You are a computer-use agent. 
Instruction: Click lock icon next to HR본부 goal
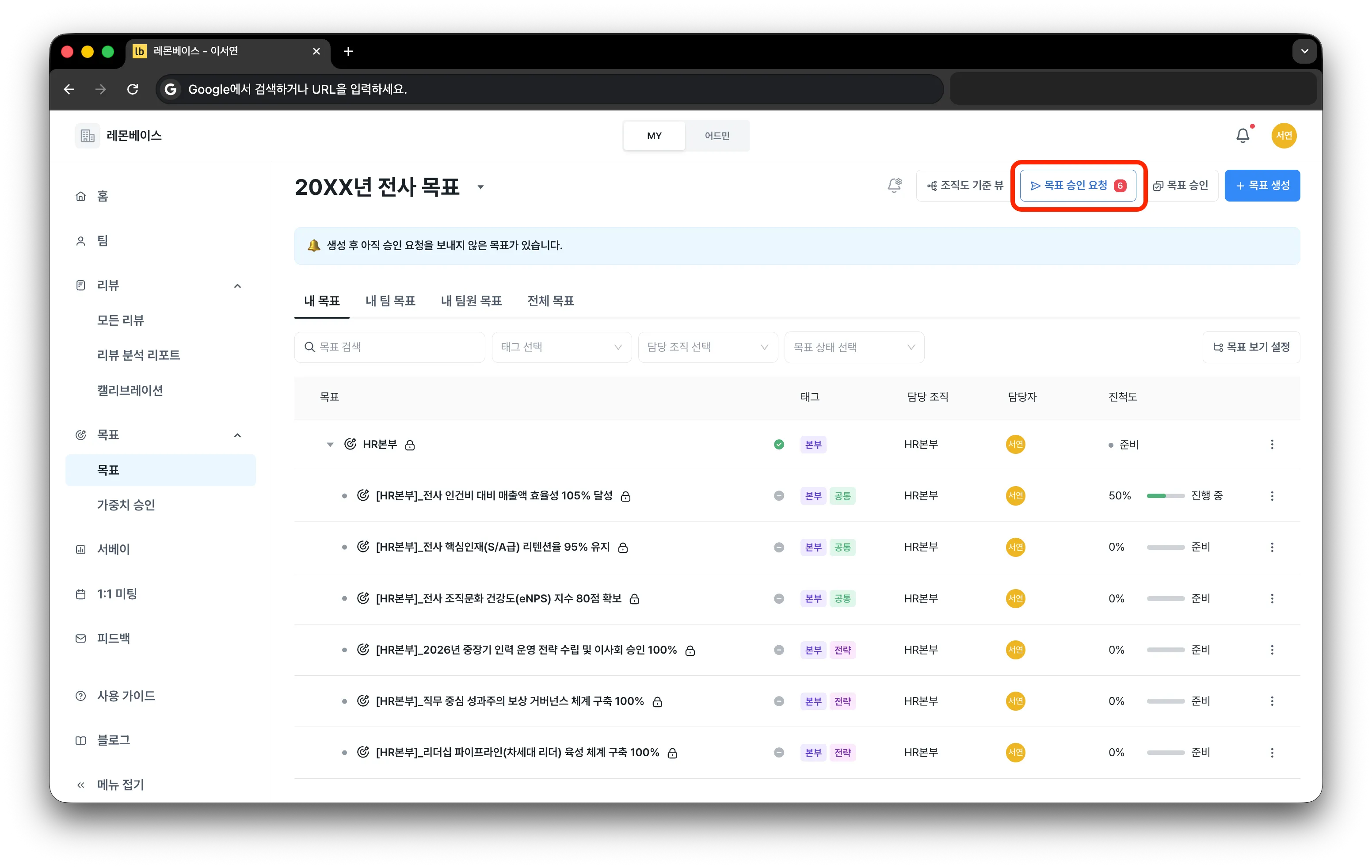click(x=410, y=445)
